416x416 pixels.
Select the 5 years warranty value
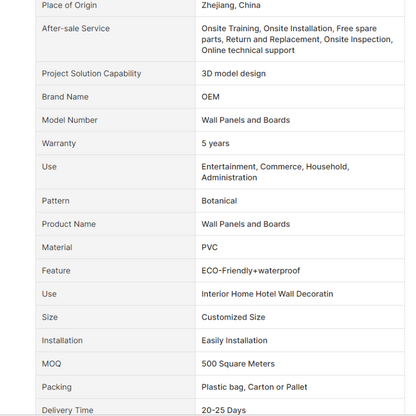pos(215,143)
